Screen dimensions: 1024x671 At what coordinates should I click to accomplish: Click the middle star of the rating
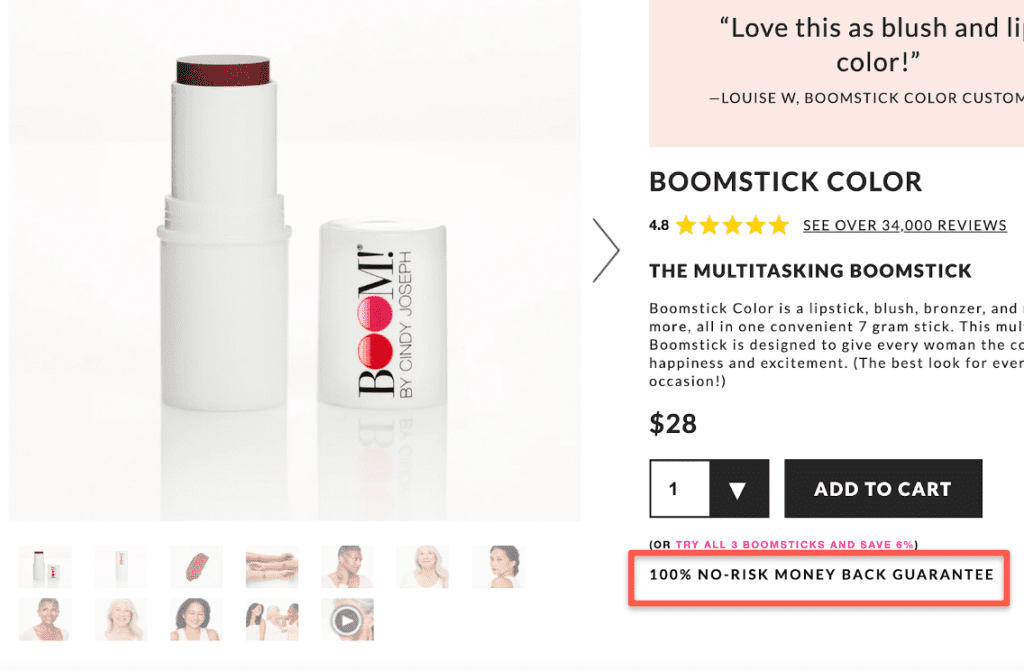(x=733, y=225)
